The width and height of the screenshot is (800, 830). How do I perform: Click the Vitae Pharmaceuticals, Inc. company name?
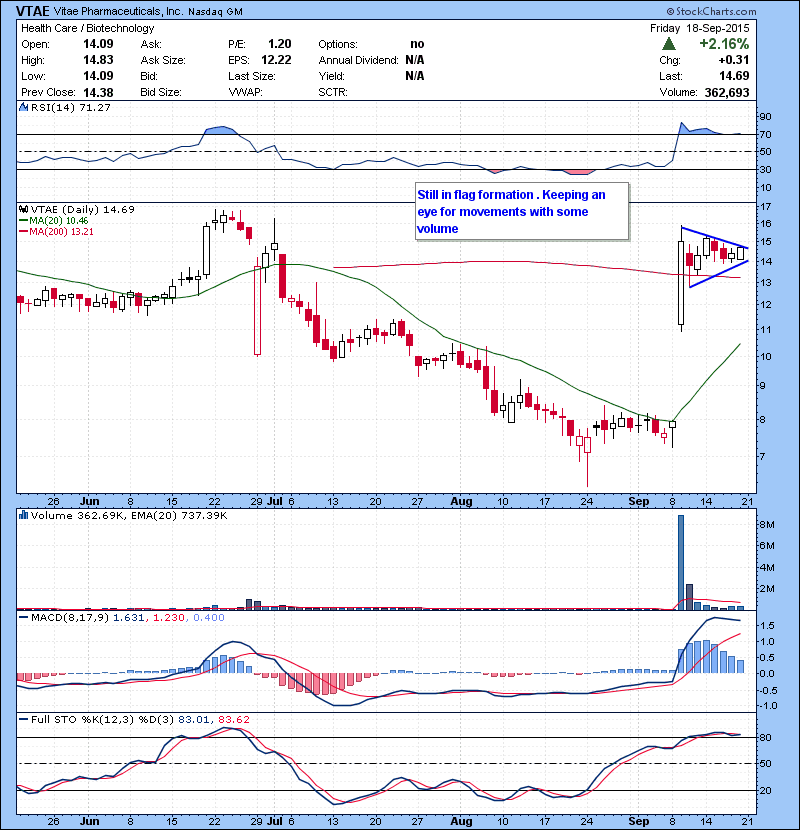pos(119,11)
